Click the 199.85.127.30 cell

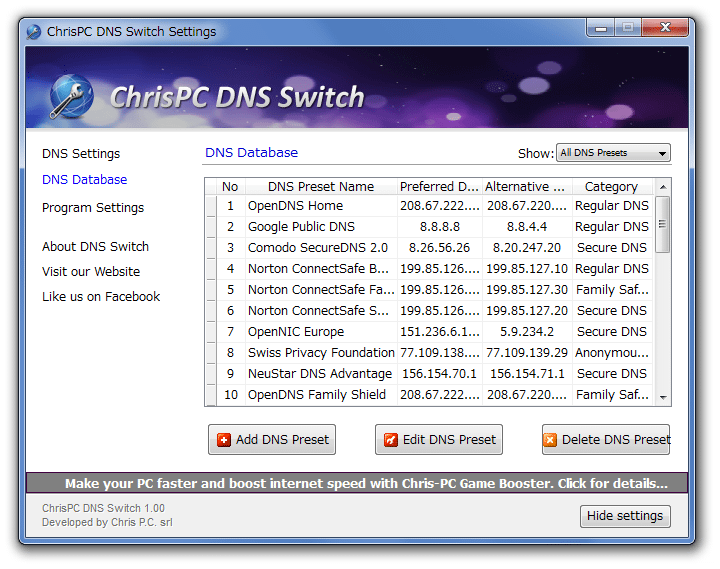tap(527, 290)
